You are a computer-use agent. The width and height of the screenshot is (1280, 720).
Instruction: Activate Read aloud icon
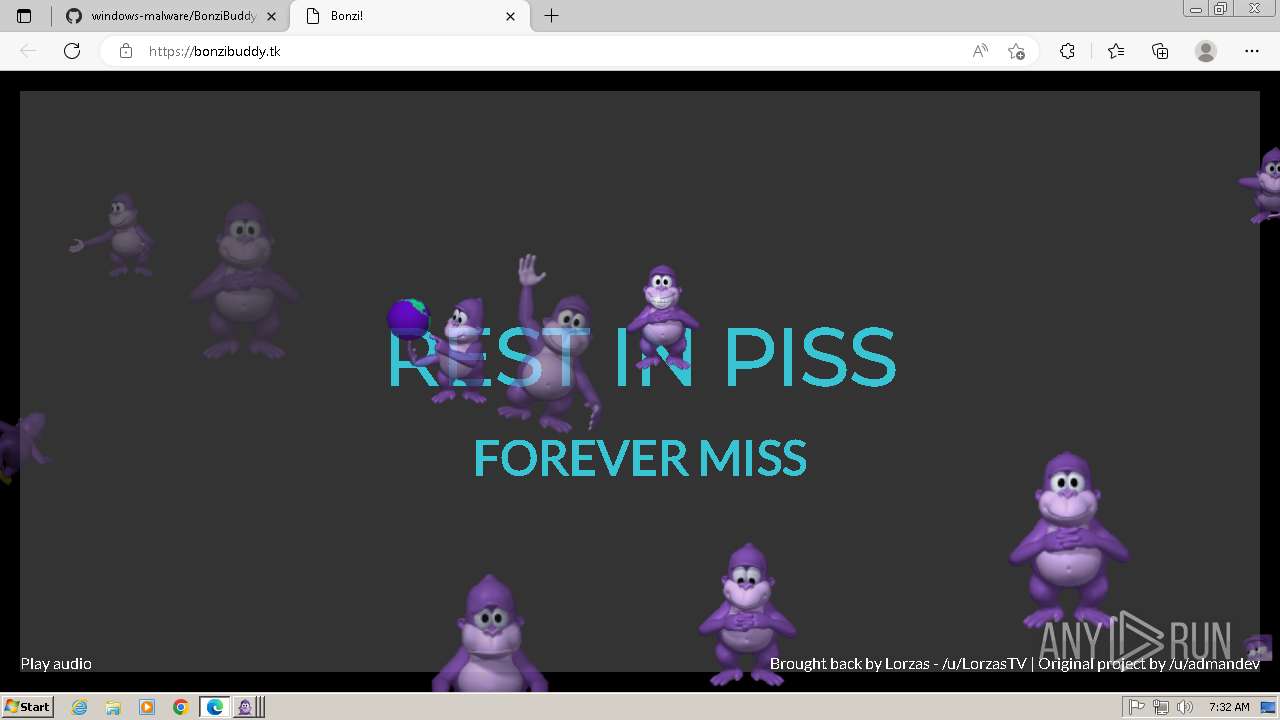pyautogui.click(x=980, y=51)
